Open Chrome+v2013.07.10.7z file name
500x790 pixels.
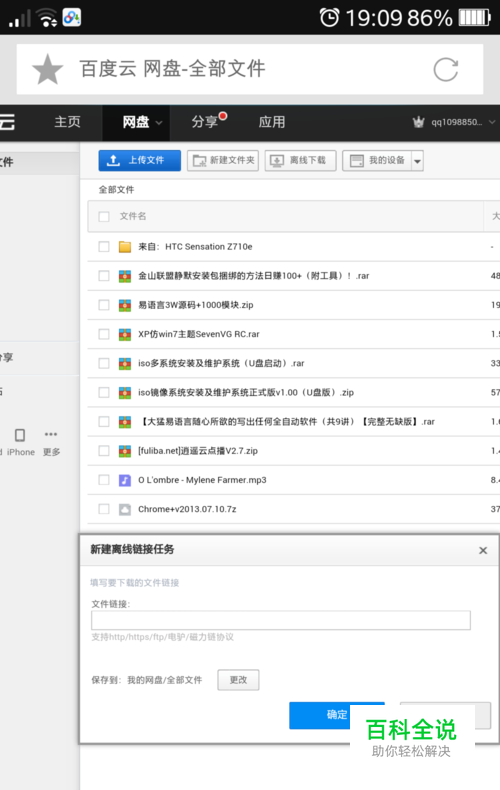(x=187, y=509)
